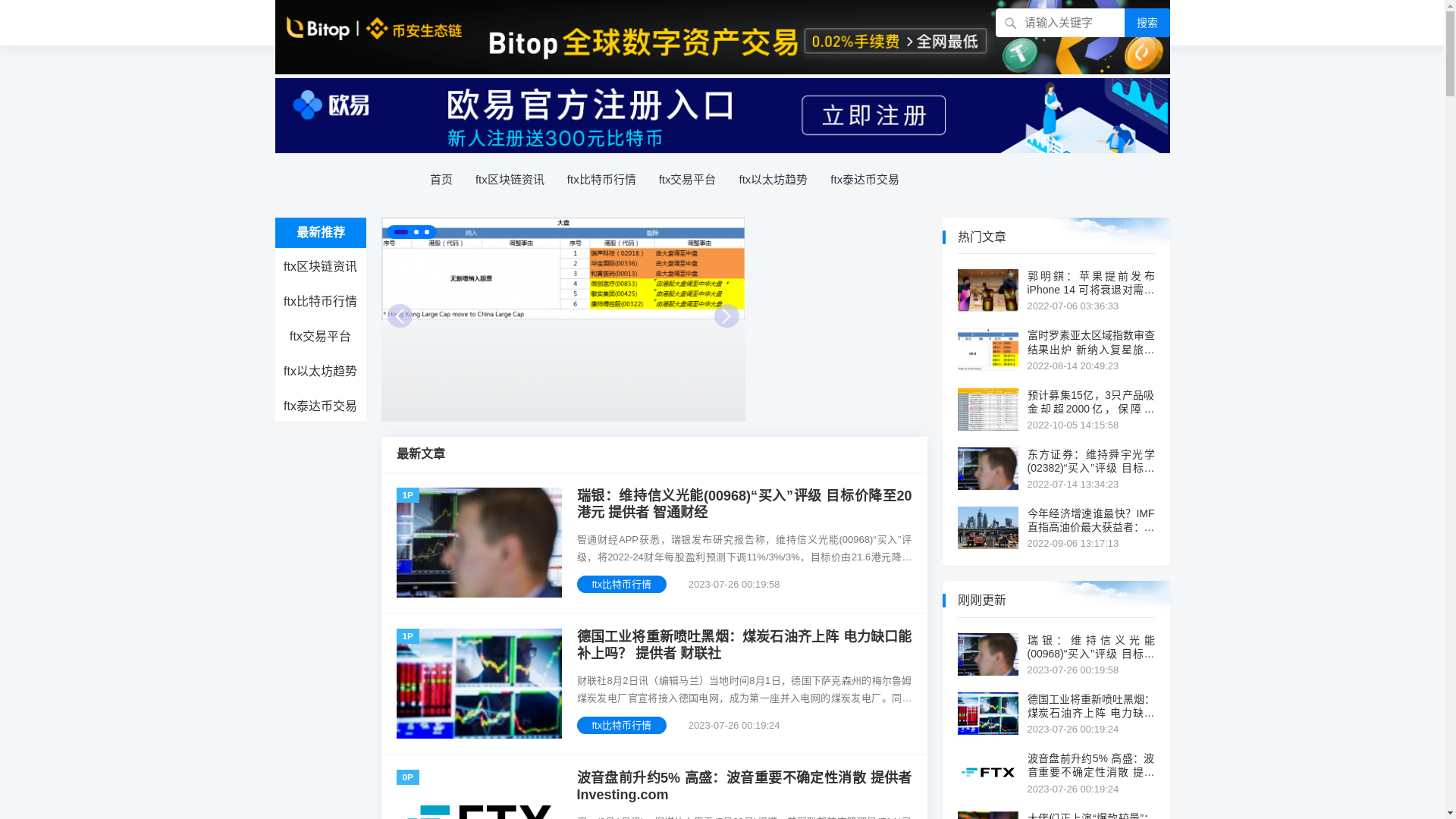This screenshot has height=819, width=1456.
Task: Open article title 瑞银：维持舜宇光学 in latest articles
Action: click(744, 504)
